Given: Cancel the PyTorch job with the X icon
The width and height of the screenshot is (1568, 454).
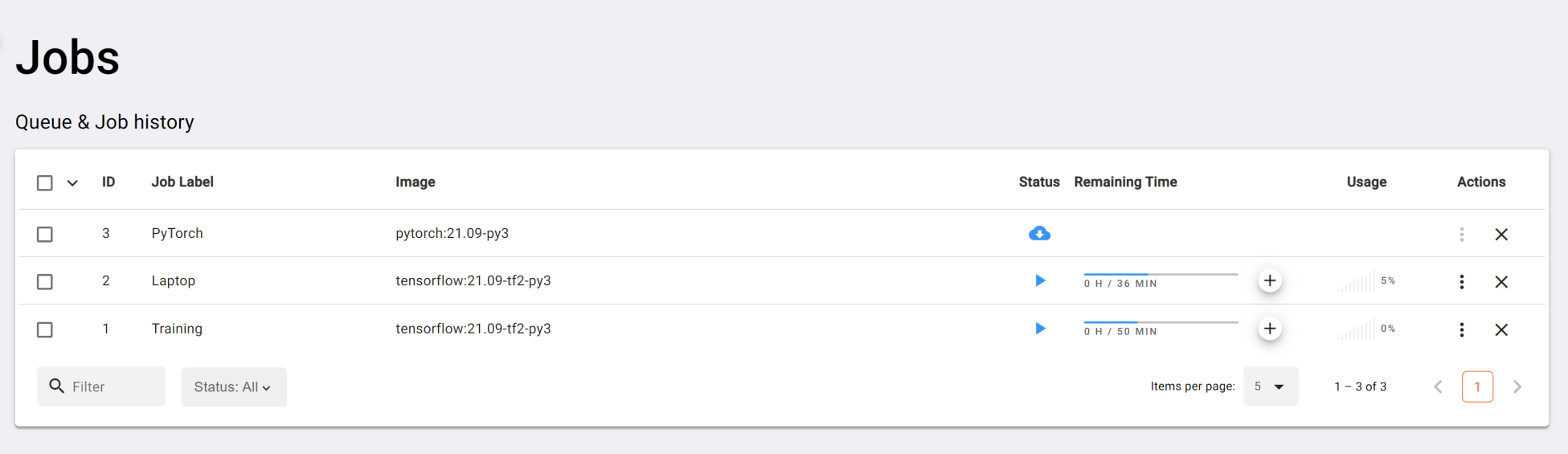Looking at the screenshot, I should pyautogui.click(x=1501, y=235).
